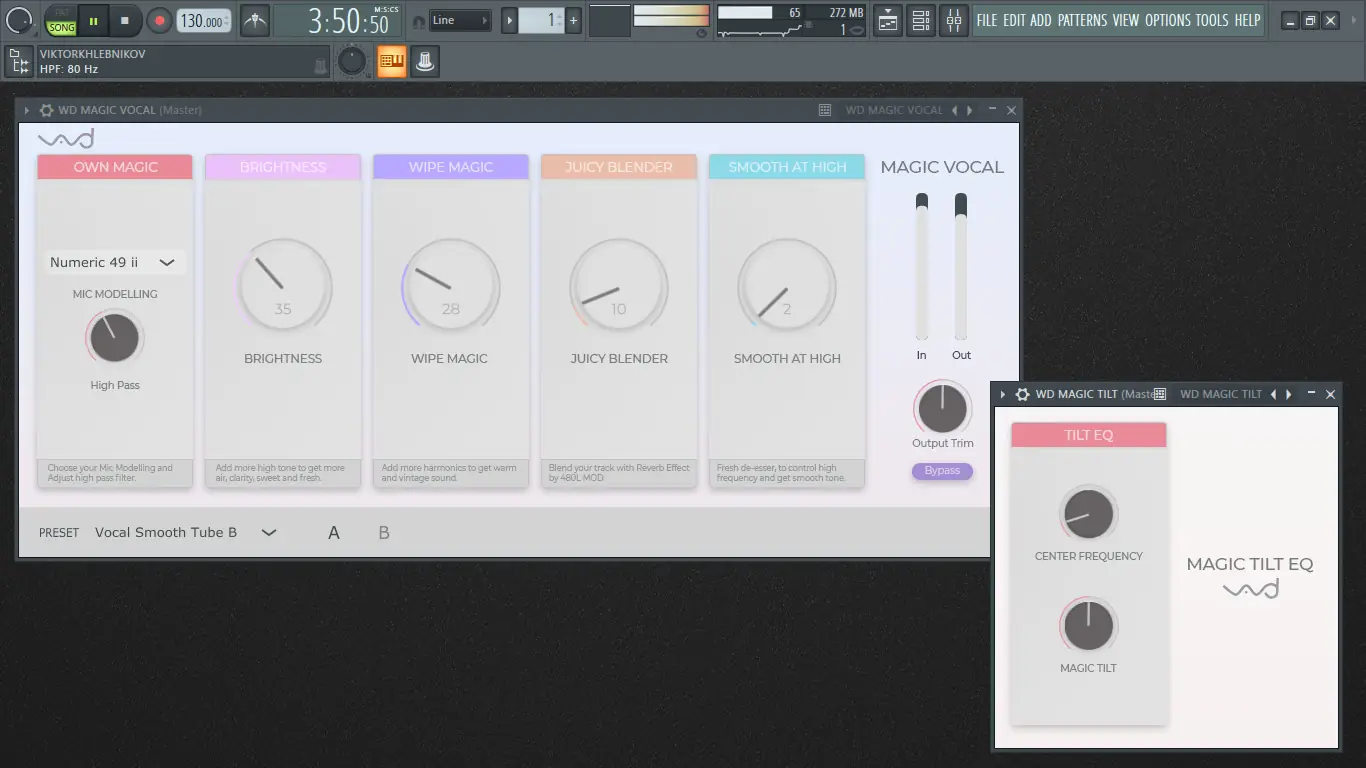Click the Output Trim knob
The image size is (1366, 768).
942,408
